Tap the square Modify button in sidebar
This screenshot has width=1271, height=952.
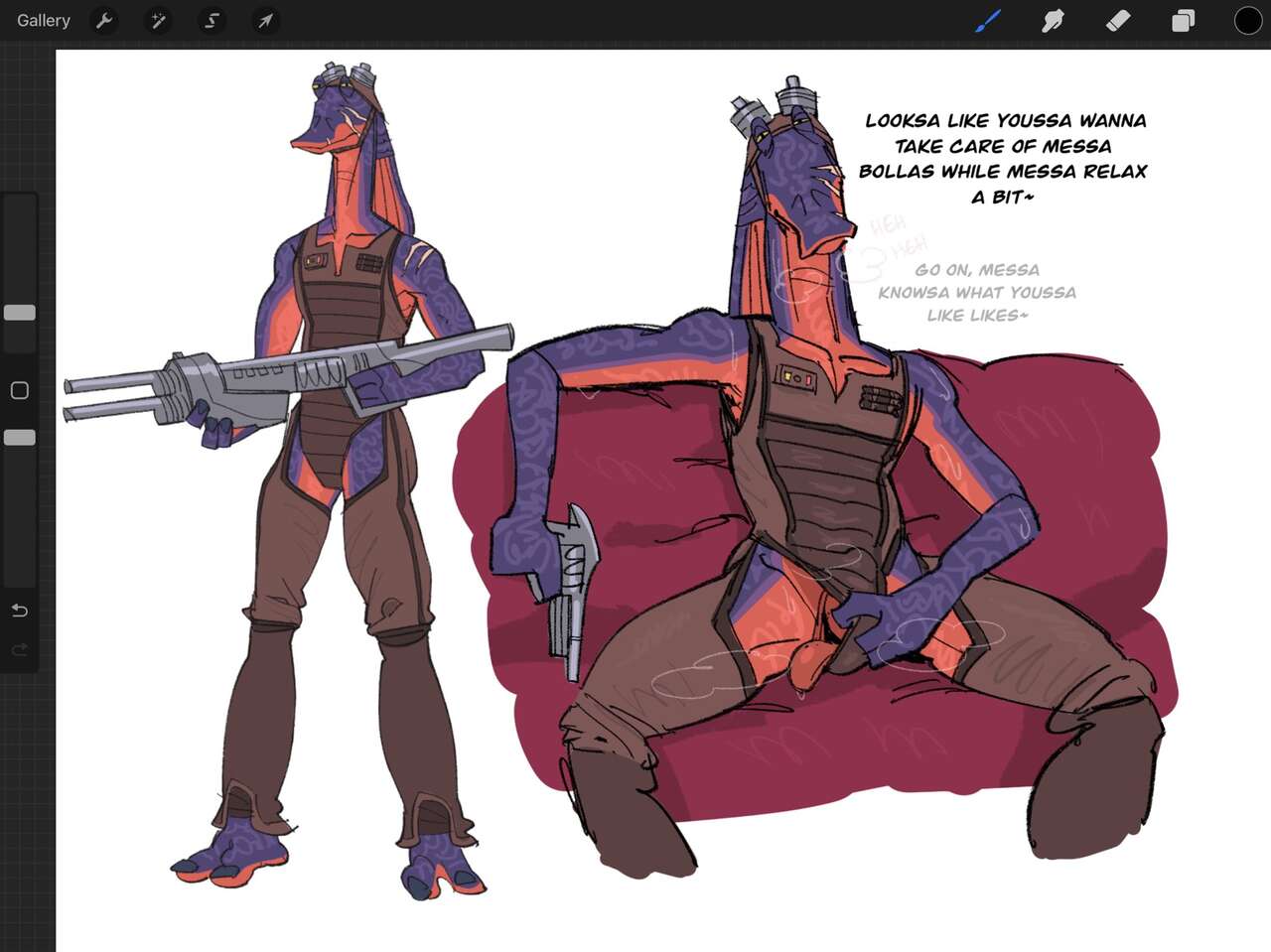(20, 390)
